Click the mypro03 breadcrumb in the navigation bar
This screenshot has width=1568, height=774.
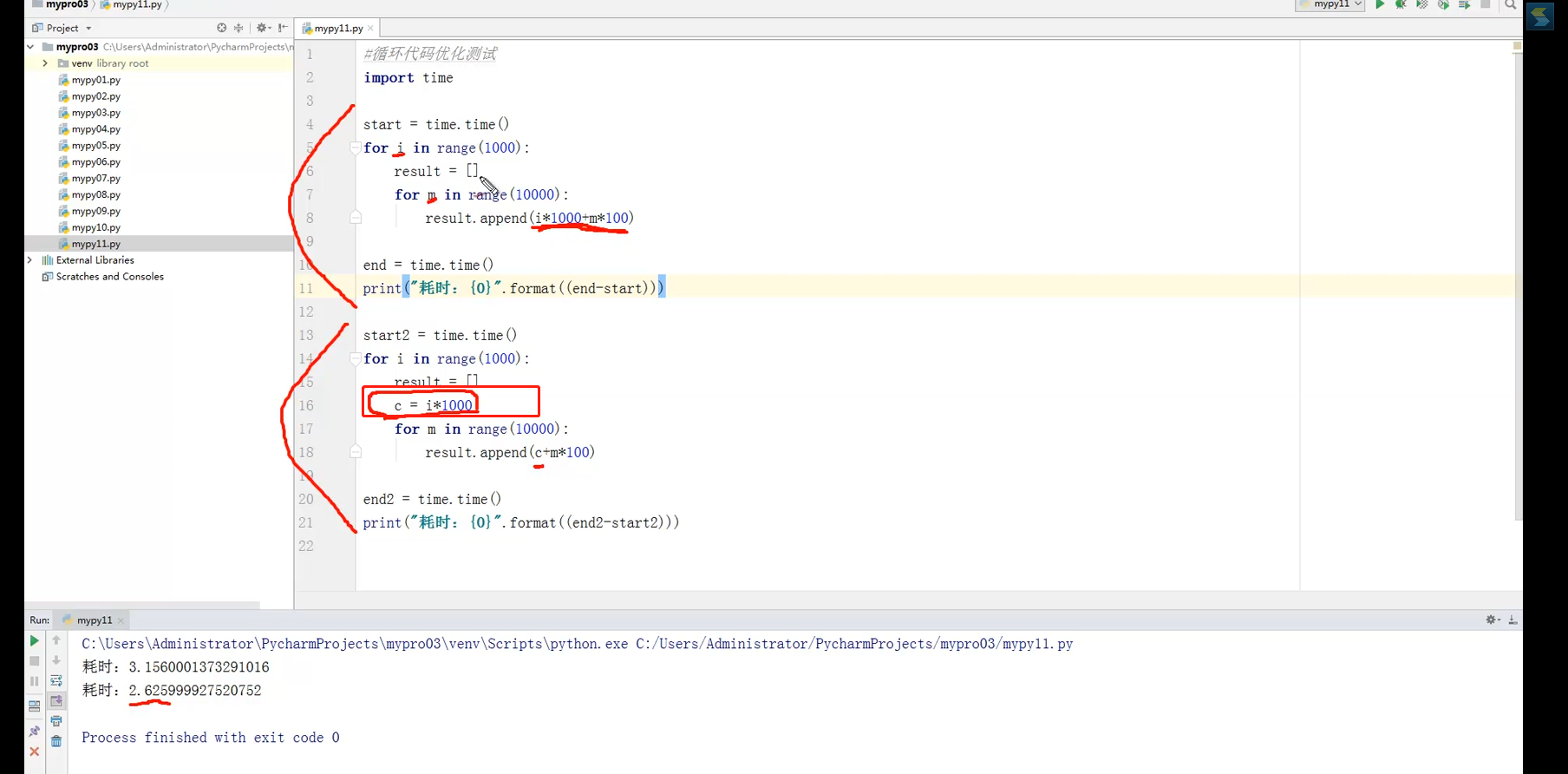pyautogui.click(x=61, y=4)
